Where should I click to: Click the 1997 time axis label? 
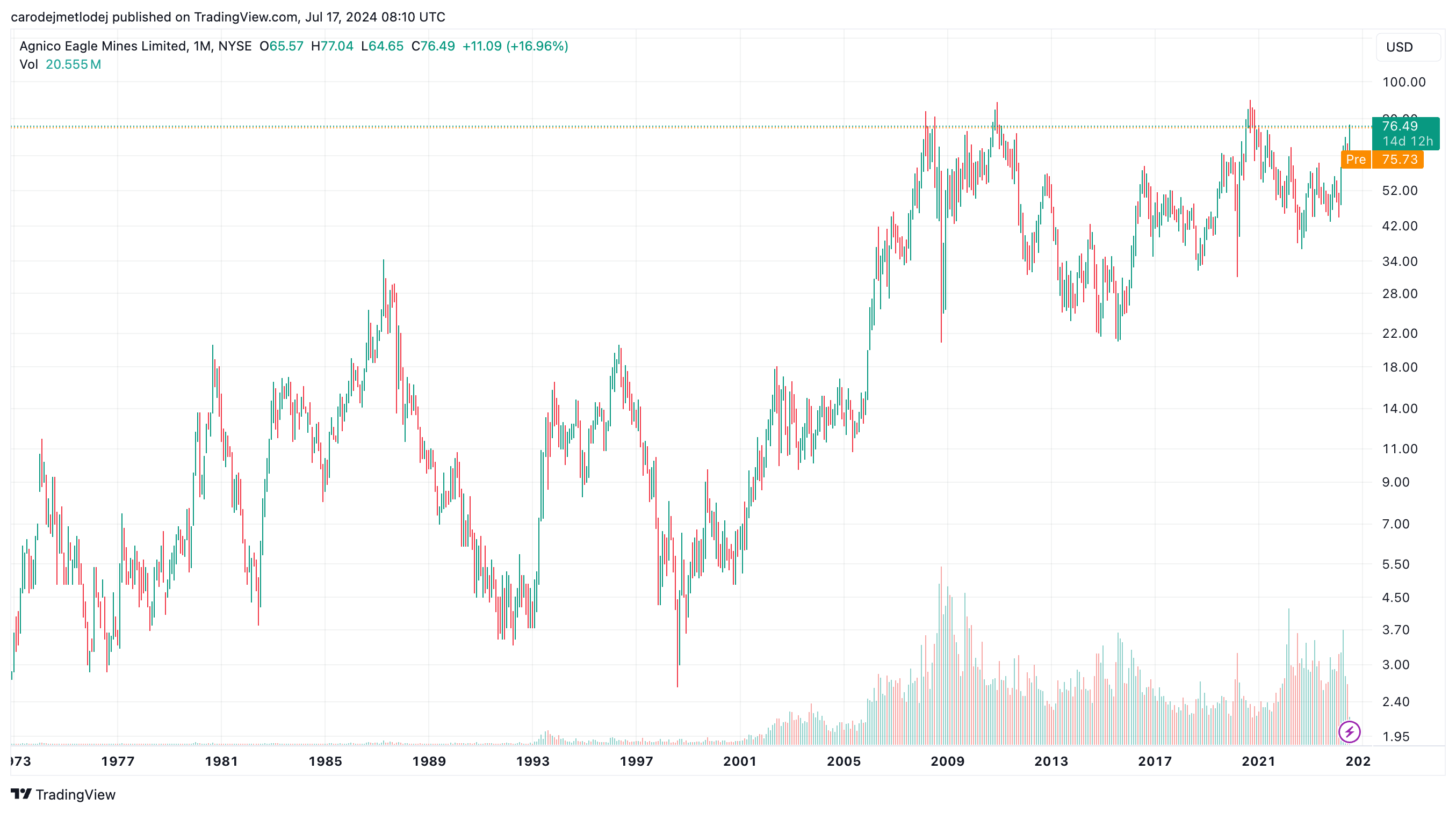637,761
